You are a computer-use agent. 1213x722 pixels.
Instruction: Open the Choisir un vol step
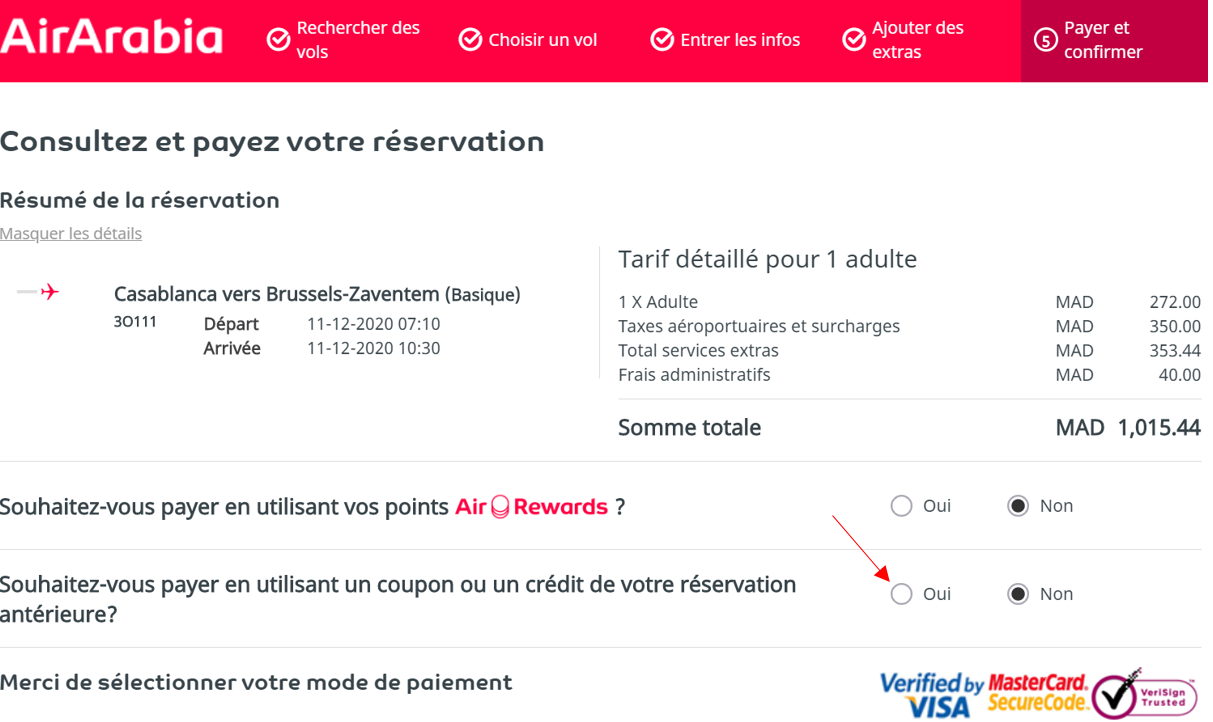point(542,40)
